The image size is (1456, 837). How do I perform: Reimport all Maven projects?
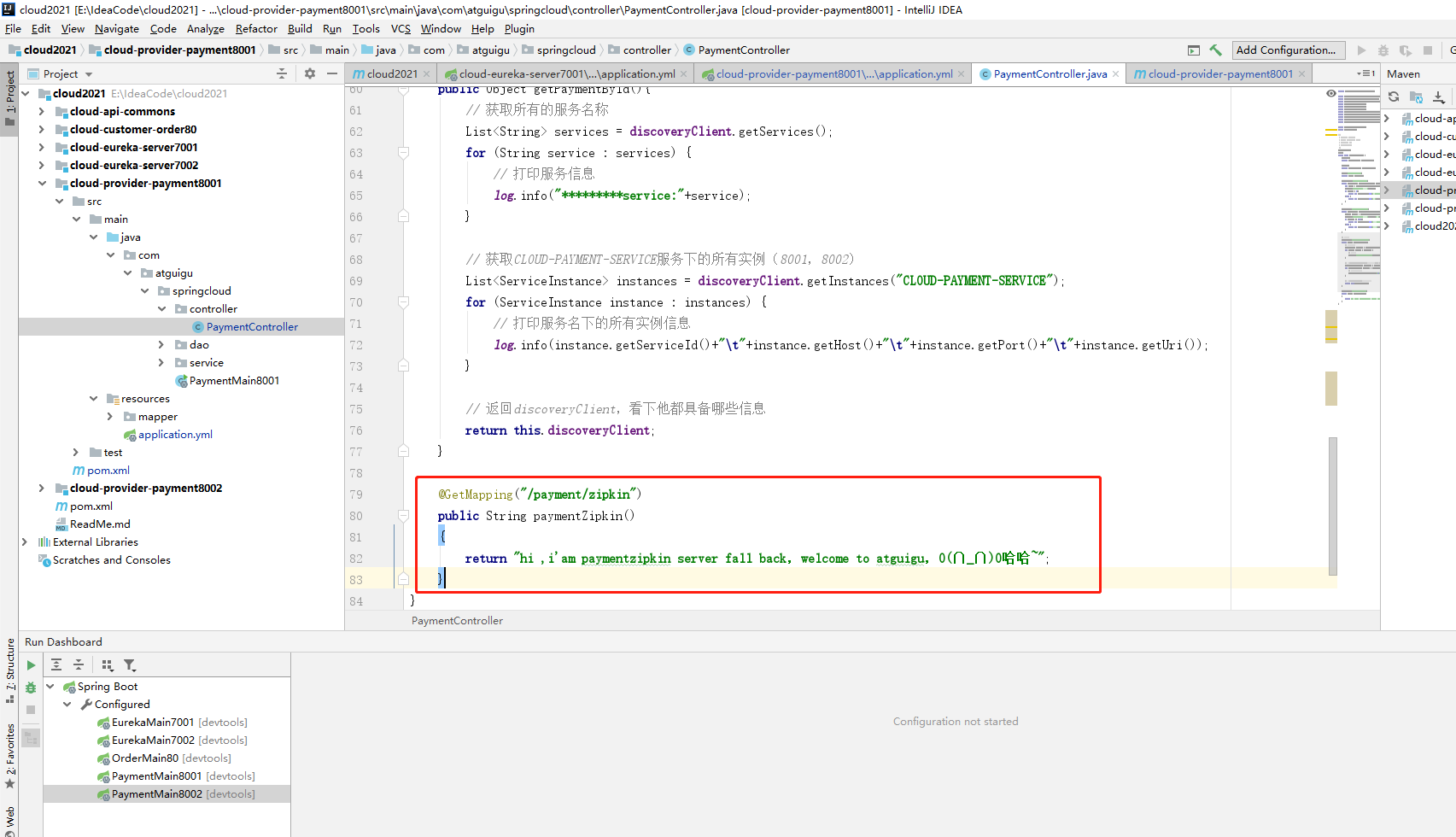[1394, 97]
